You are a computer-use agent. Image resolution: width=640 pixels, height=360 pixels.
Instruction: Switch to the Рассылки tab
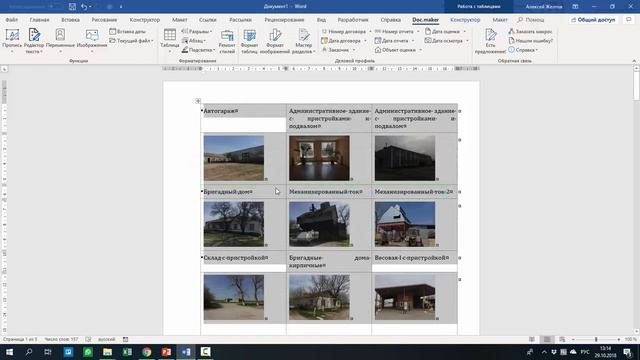240,20
